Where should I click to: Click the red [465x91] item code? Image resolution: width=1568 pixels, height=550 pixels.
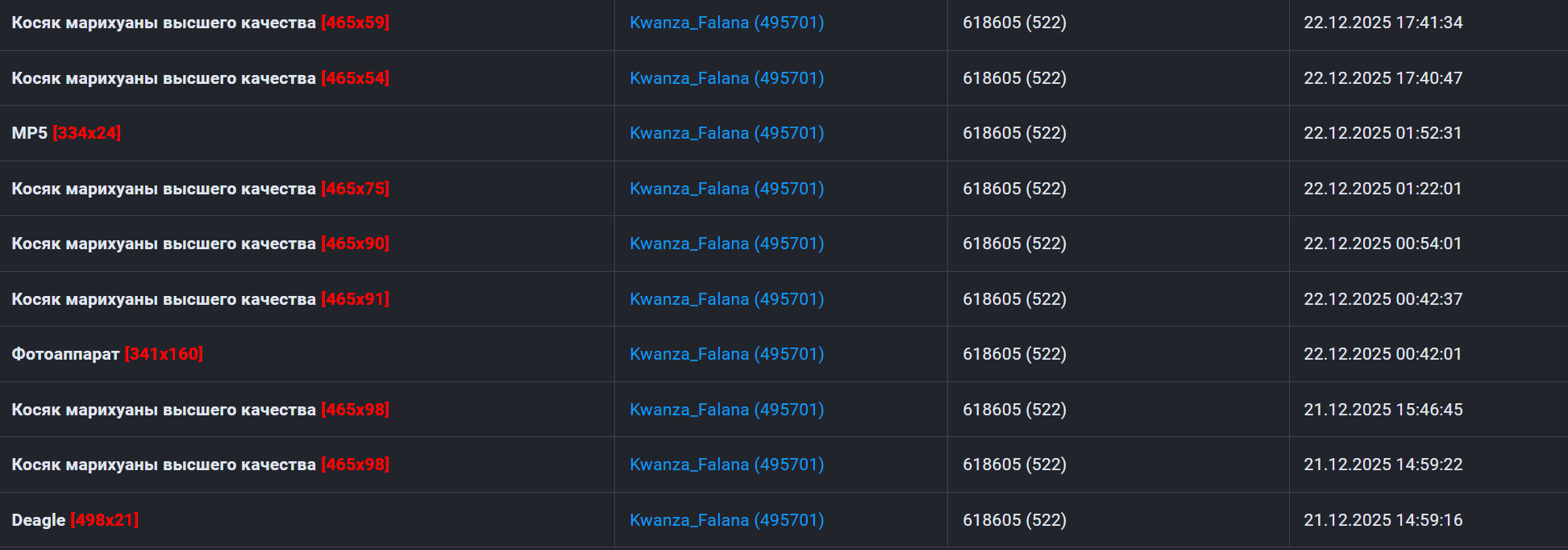355,299
